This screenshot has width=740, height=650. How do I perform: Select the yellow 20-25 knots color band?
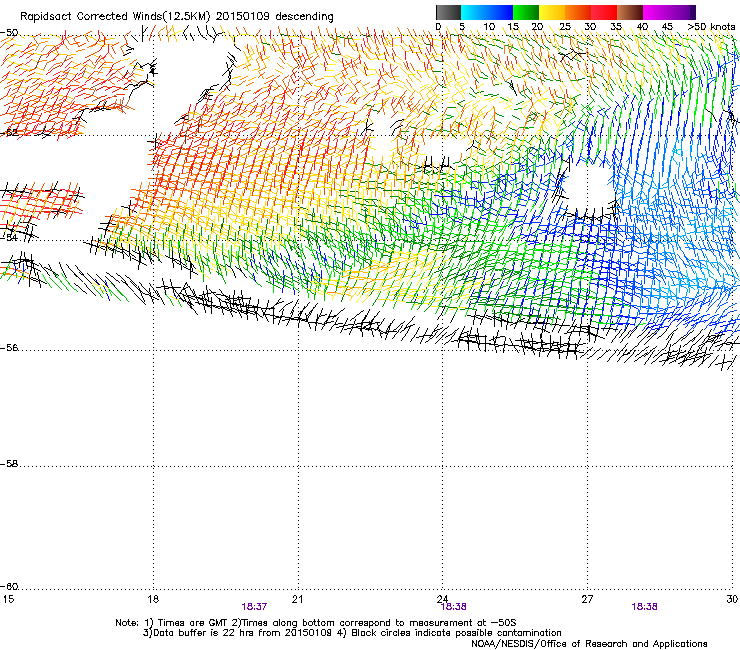point(552,12)
